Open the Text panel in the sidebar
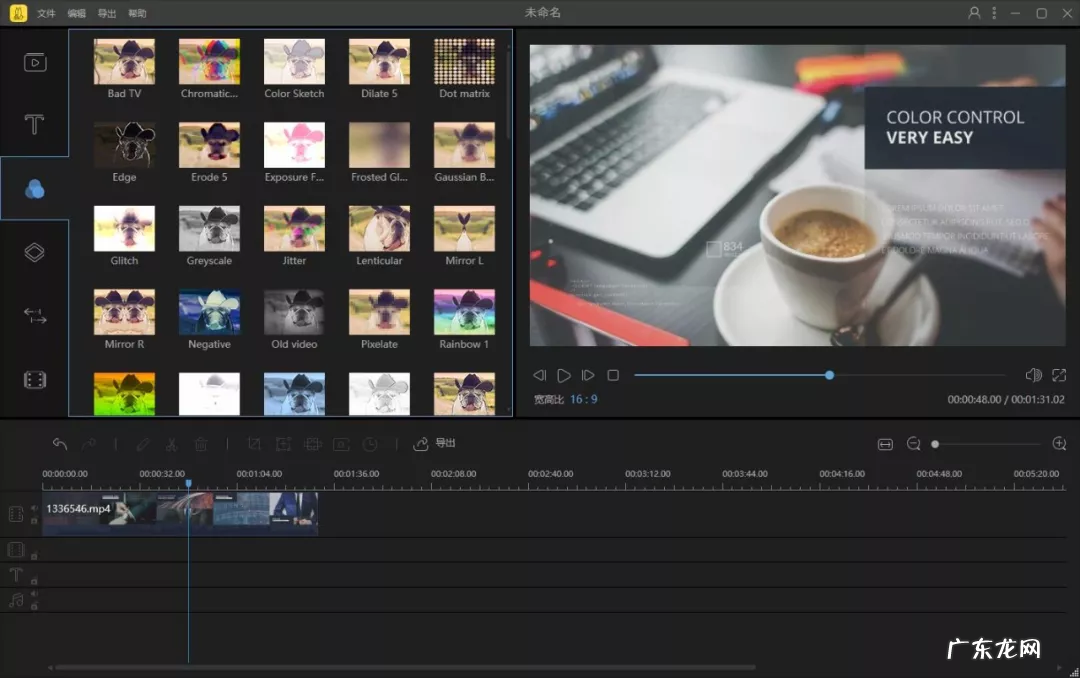 pyautogui.click(x=34, y=125)
